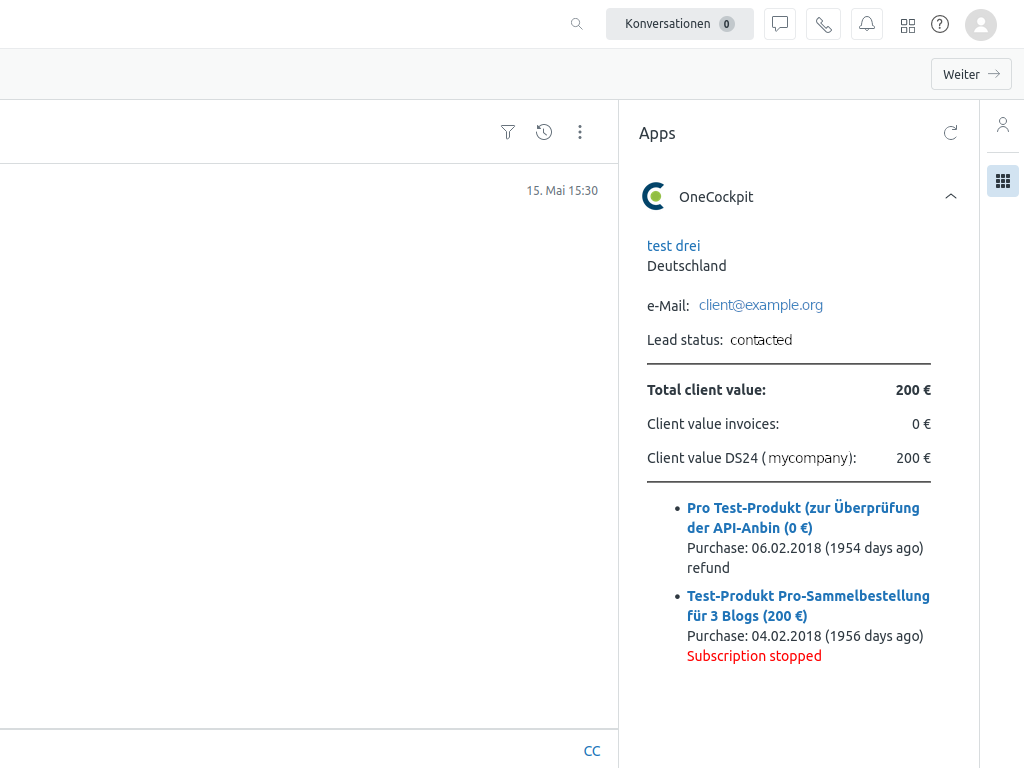Refresh the Apps panel
The width and height of the screenshot is (1024, 768).
[x=951, y=133]
